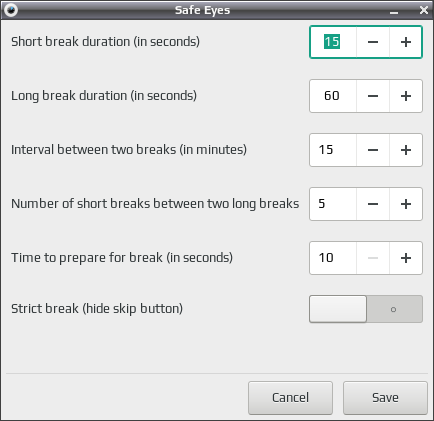The height and width of the screenshot is (421, 434).
Task: Click the long break duration value 60
Action: coord(333,96)
